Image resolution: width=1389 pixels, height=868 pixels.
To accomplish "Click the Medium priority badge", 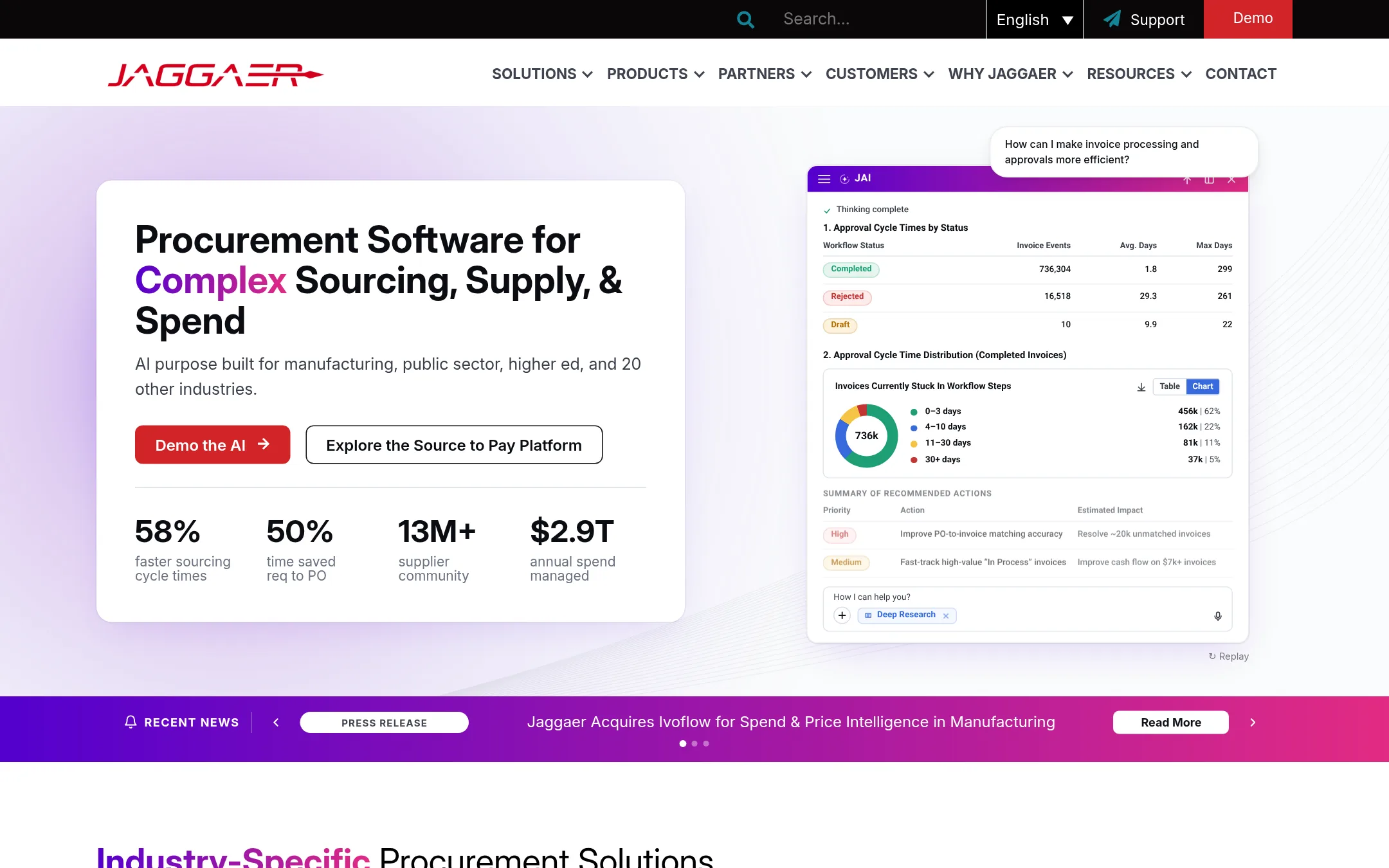I will [x=846, y=563].
